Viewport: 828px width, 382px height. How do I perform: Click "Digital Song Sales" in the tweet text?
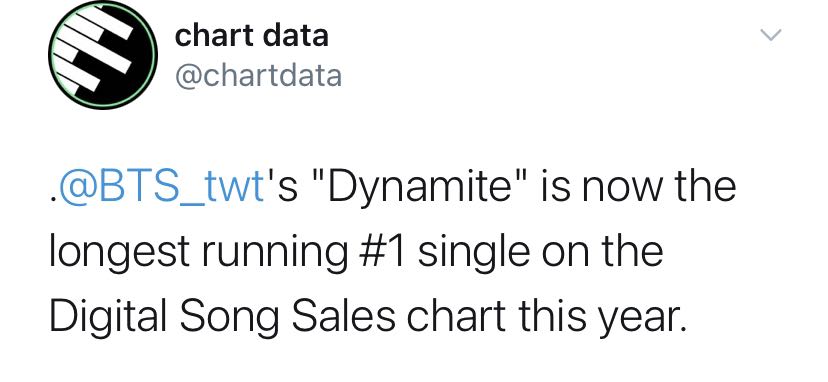point(222,317)
